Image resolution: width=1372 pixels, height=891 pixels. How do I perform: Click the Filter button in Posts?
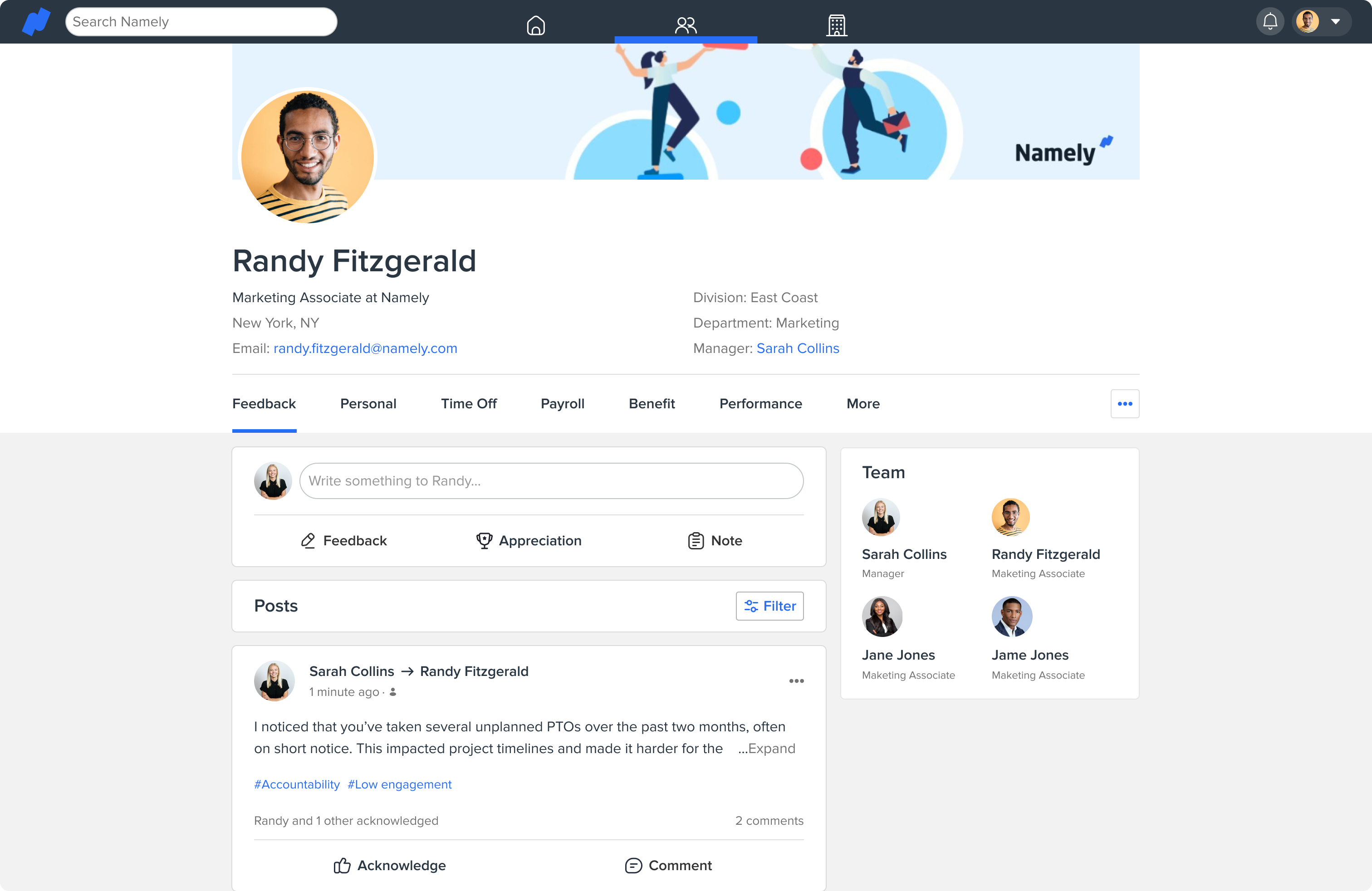pos(769,606)
